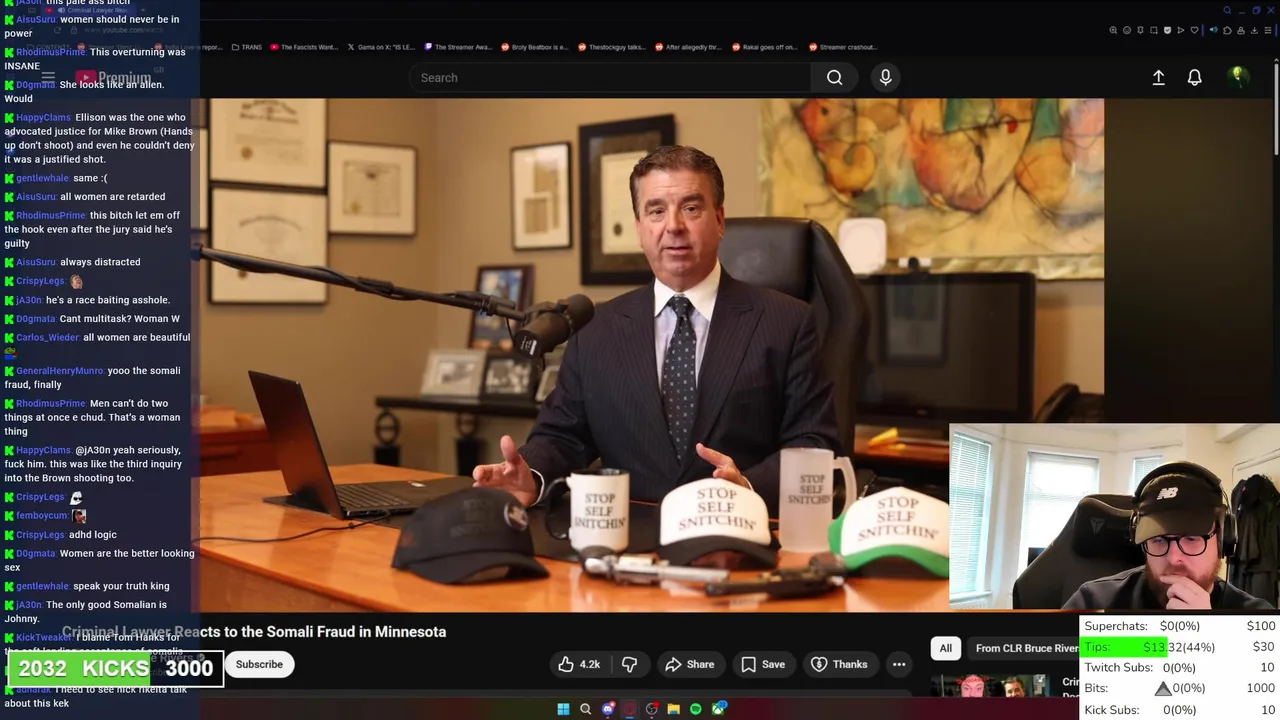Activate voice search microphone icon

[x=885, y=77]
